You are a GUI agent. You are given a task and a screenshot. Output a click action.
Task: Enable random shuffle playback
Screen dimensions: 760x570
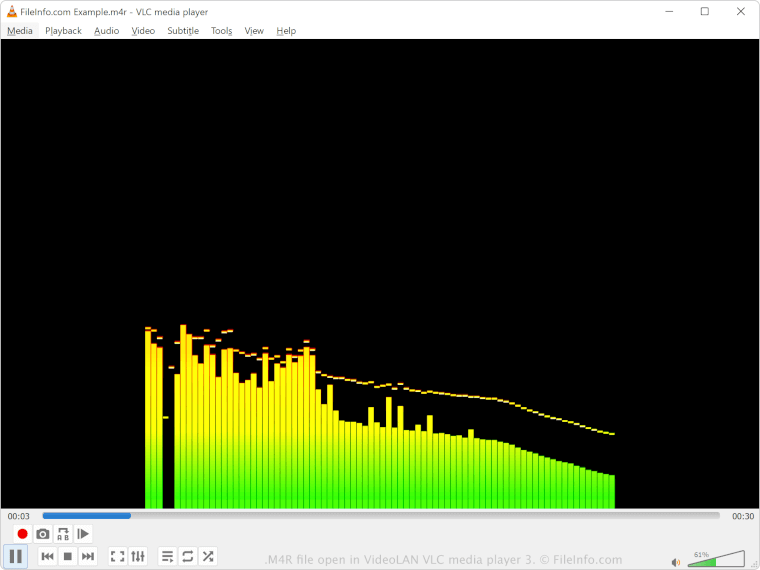[x=208, y=556]
